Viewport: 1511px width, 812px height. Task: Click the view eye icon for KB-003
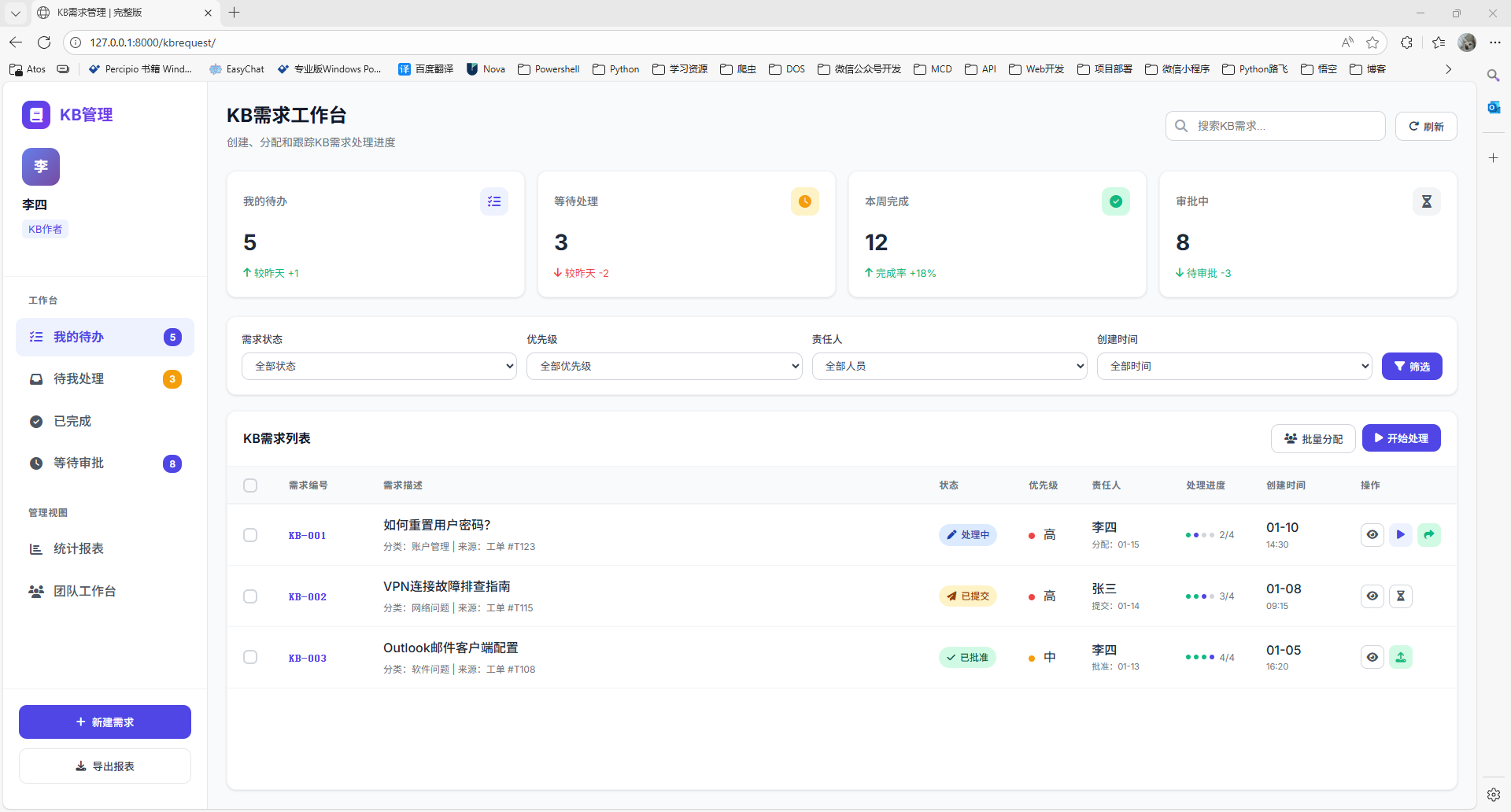(x=1372, y=658)
